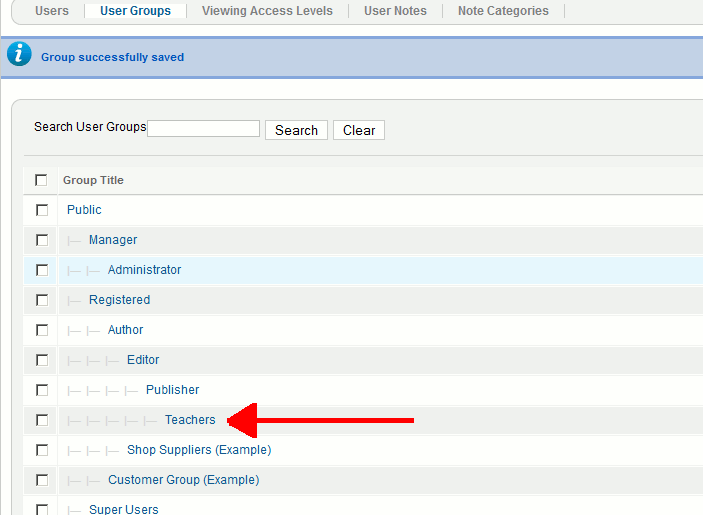Click the Registered group link

tap(119, 300)
